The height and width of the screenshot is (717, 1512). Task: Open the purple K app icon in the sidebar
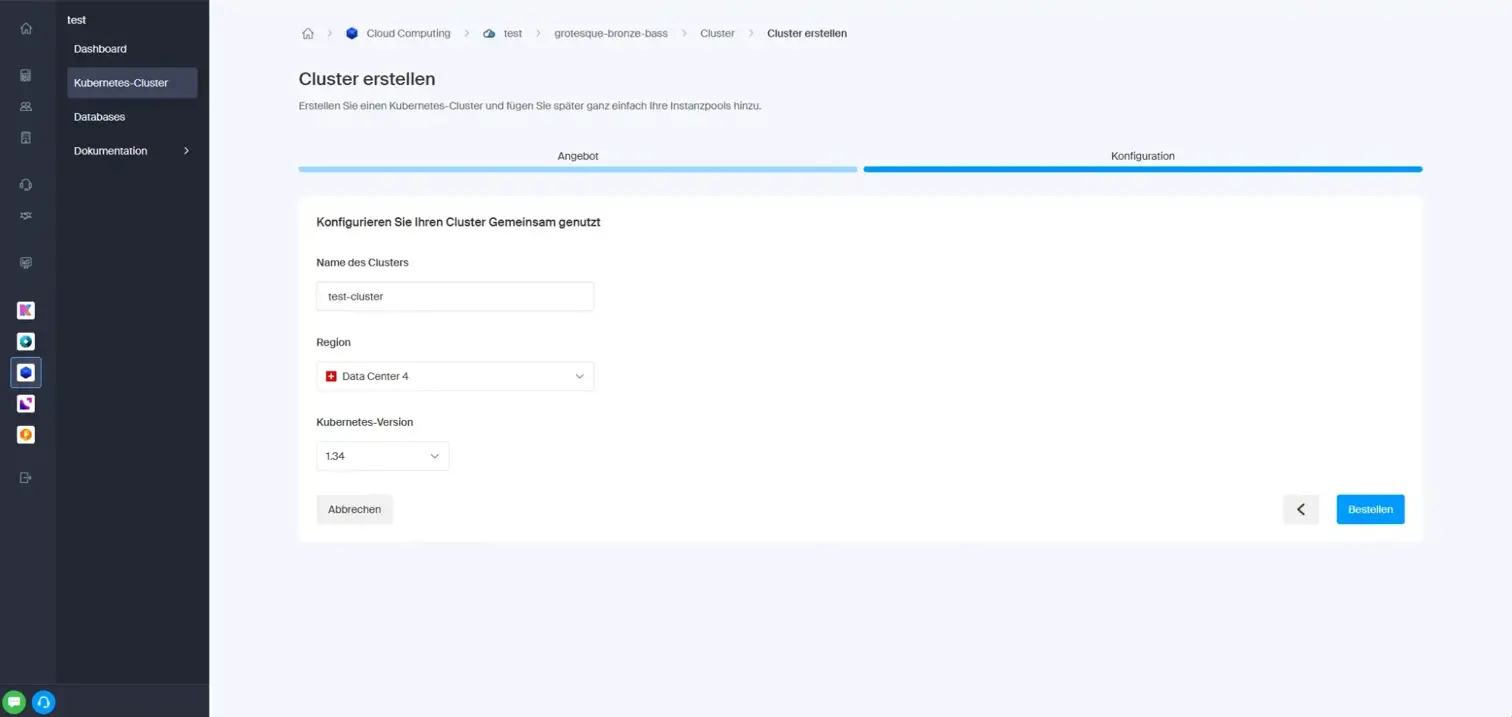point(26,310)
